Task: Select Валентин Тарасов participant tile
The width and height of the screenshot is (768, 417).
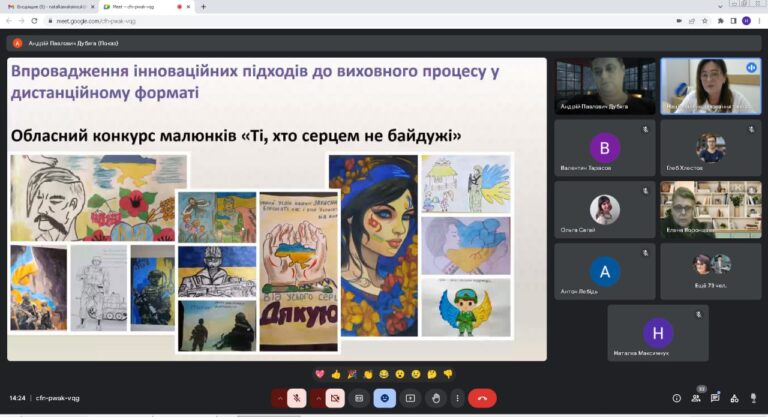Action: [605, 148]
